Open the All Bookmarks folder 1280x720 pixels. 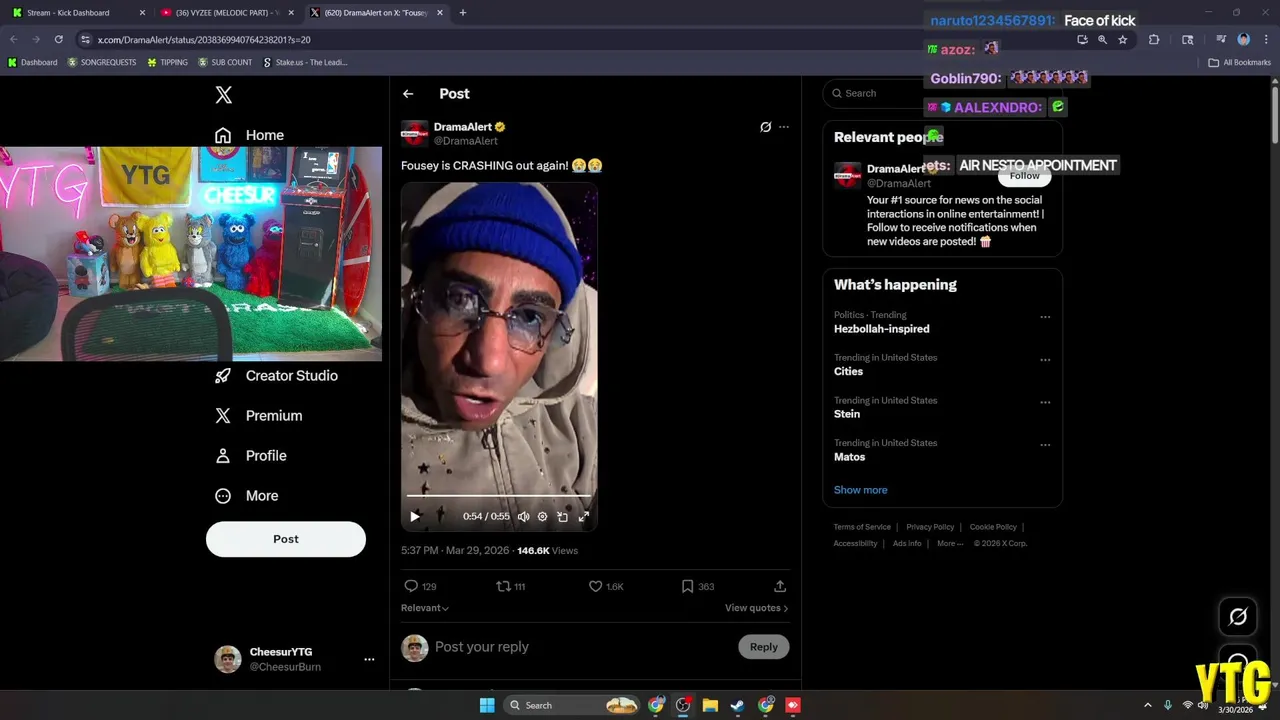point(1240,62)
